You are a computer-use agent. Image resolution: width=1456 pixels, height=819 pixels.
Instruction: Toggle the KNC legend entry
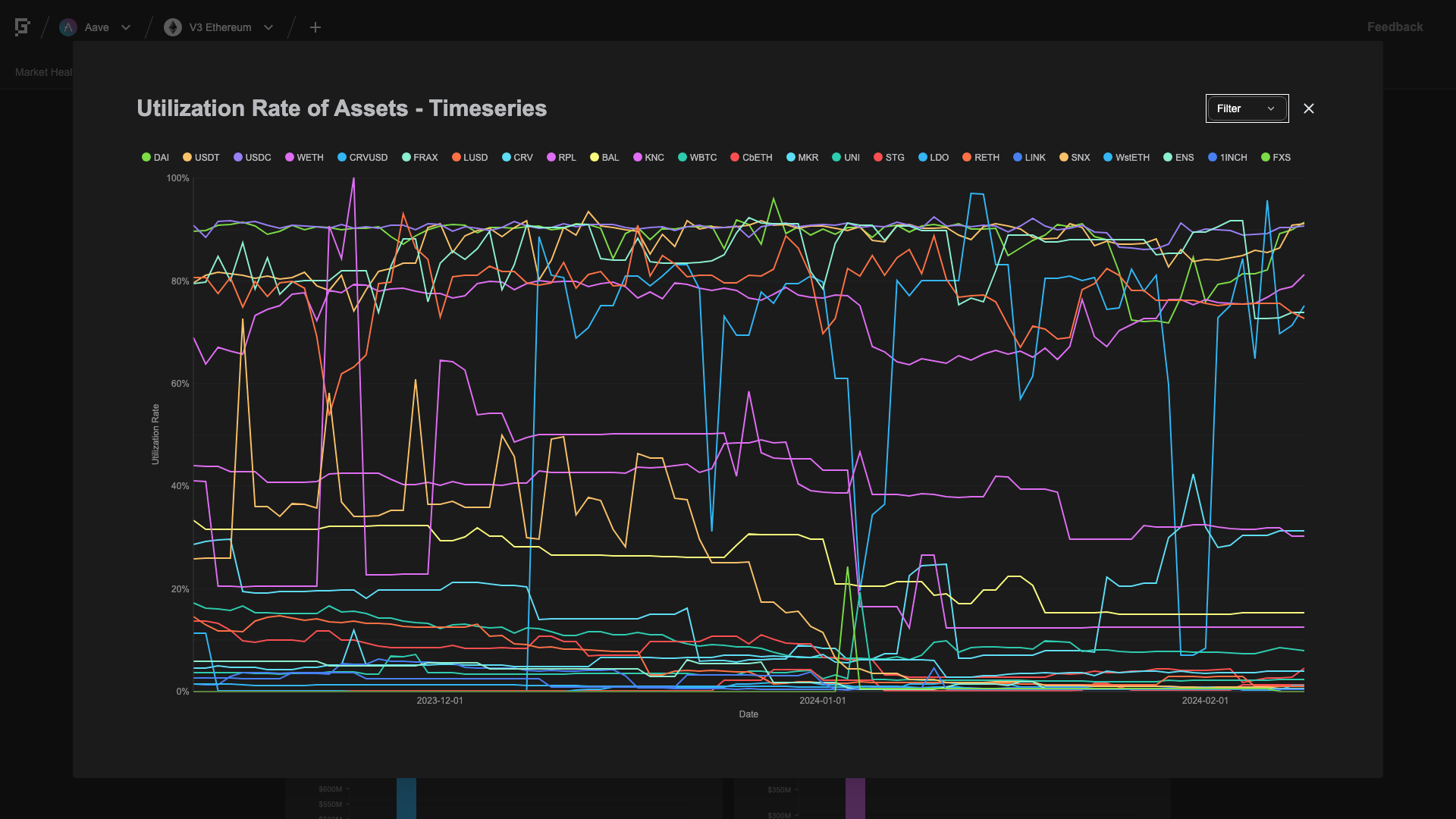[x=648, y=158]
